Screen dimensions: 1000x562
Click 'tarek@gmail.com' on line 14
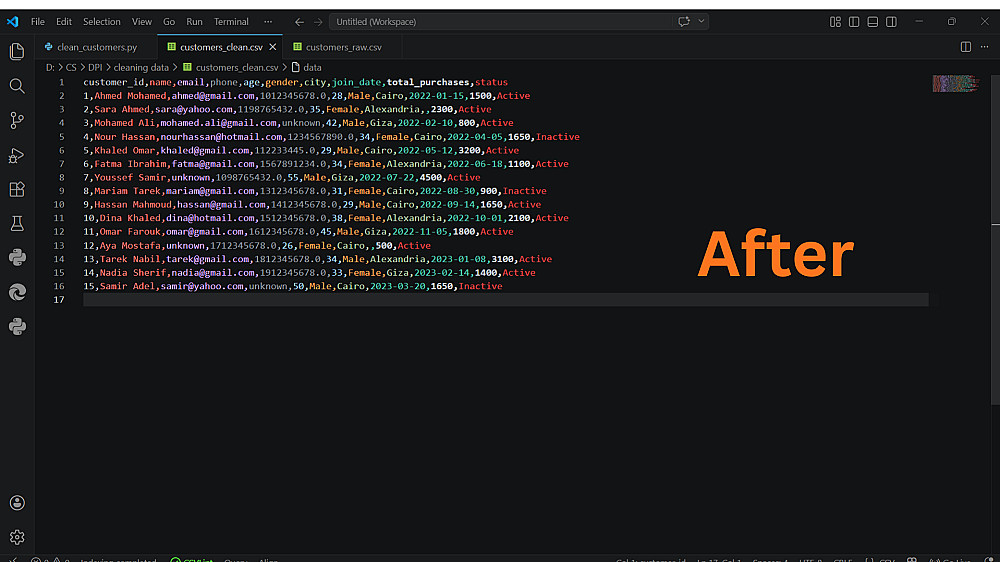coord(208,259)
